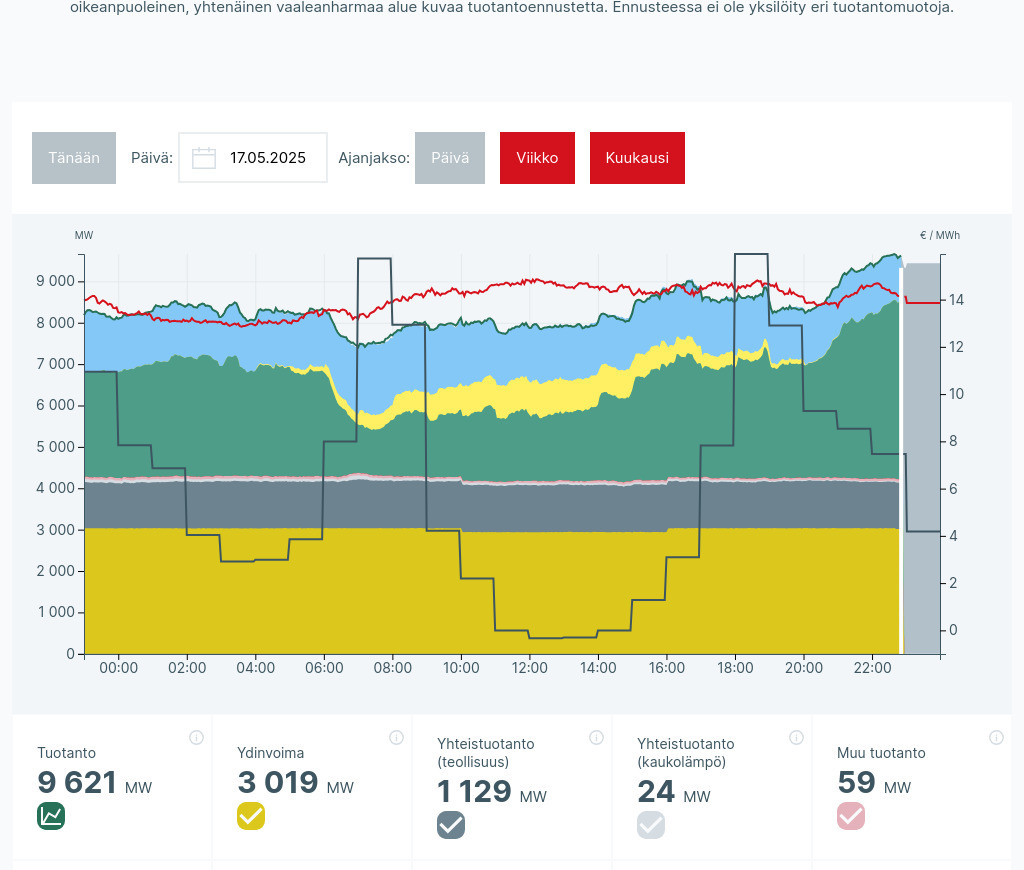This screenshot has width=1024, height=870.
Task: Click the 9 621 MW Tuotanto value
Action: click(x=78, y=783)
